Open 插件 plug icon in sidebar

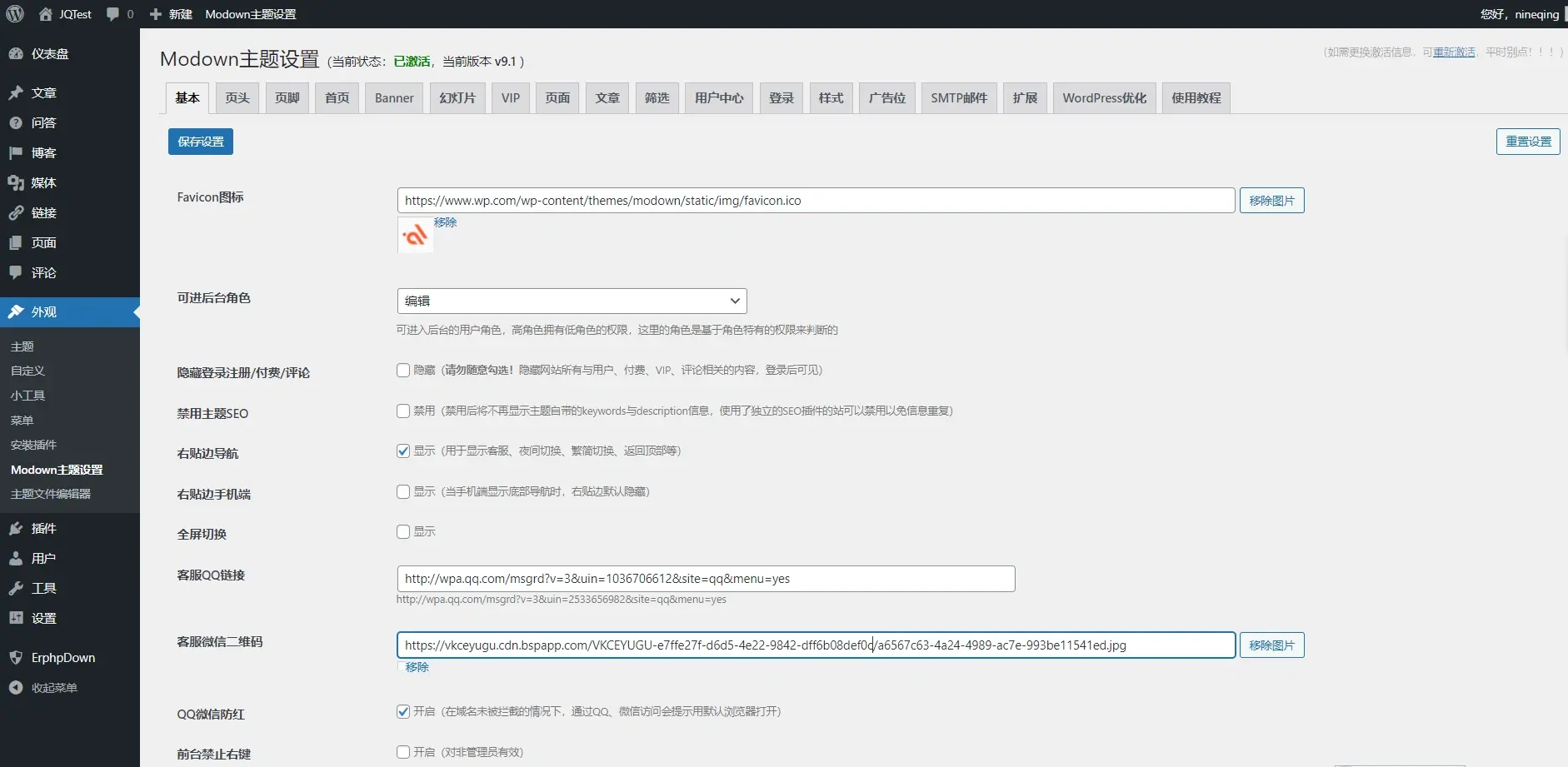coord(16,528)
